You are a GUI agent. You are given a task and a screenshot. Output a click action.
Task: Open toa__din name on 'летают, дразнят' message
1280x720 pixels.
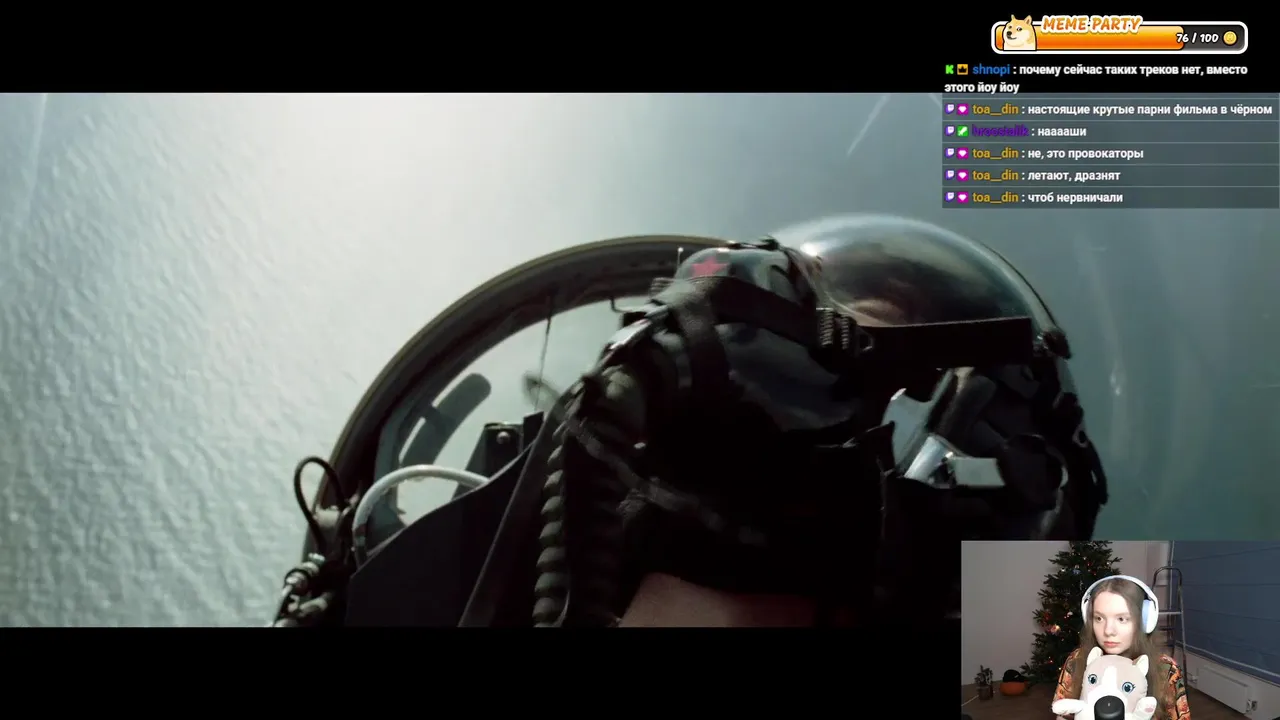pyautogui.click(x=995, y=176)
